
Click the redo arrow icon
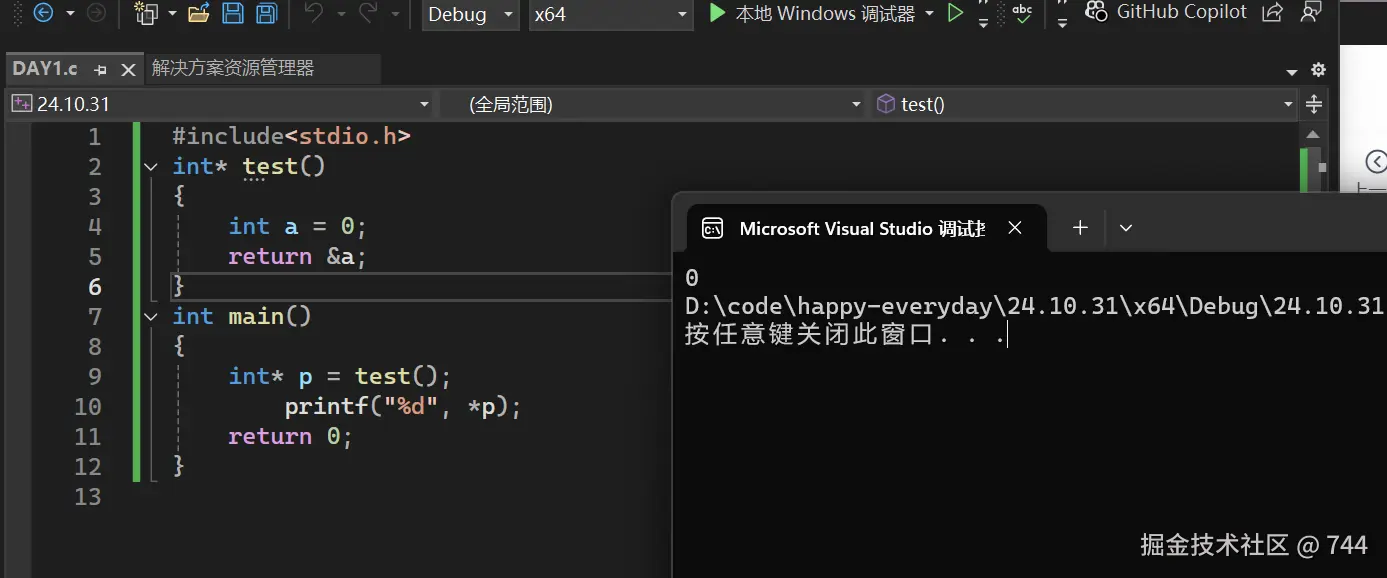tap(367, 13)
